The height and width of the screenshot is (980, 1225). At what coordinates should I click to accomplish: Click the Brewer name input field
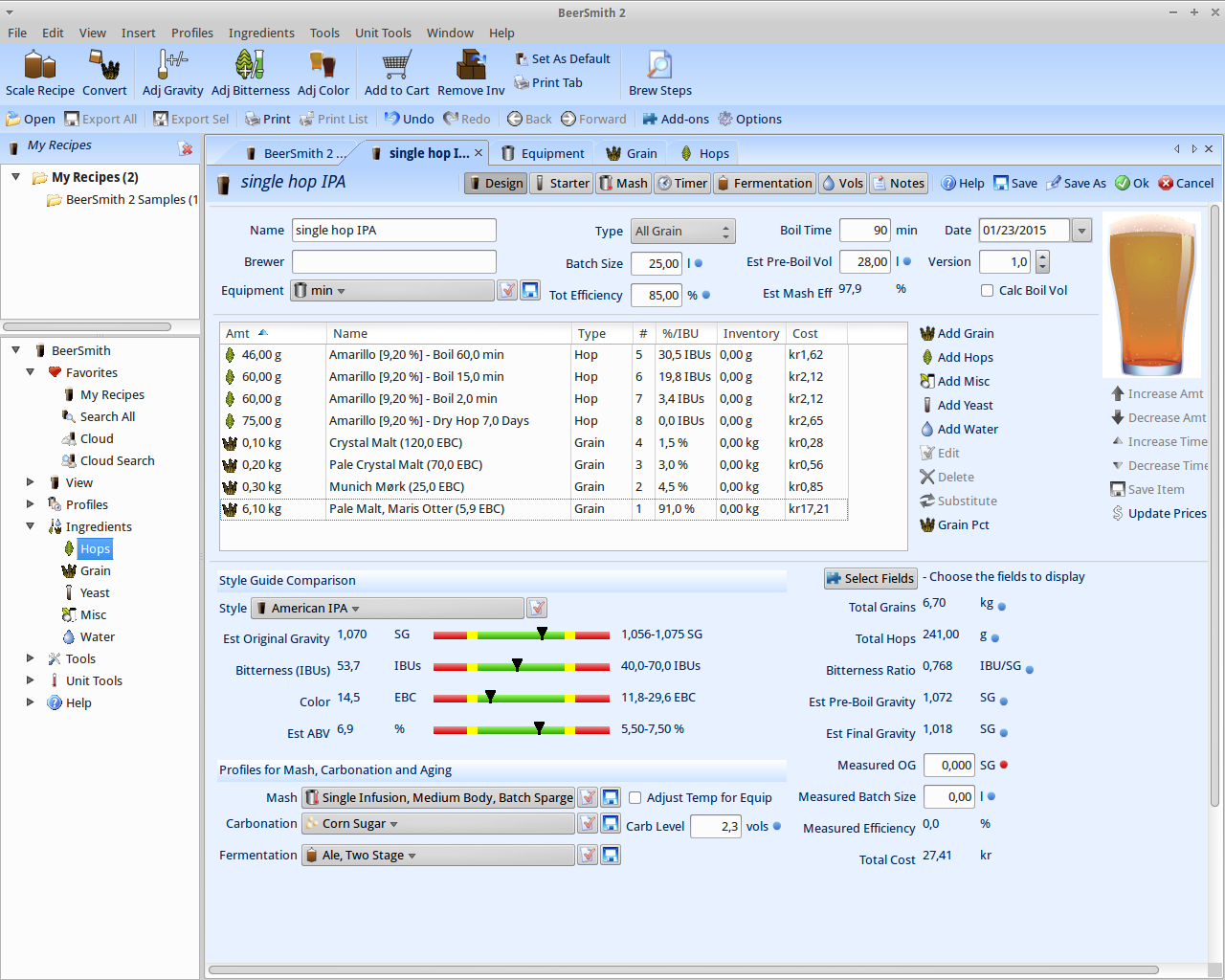(394, 261)
